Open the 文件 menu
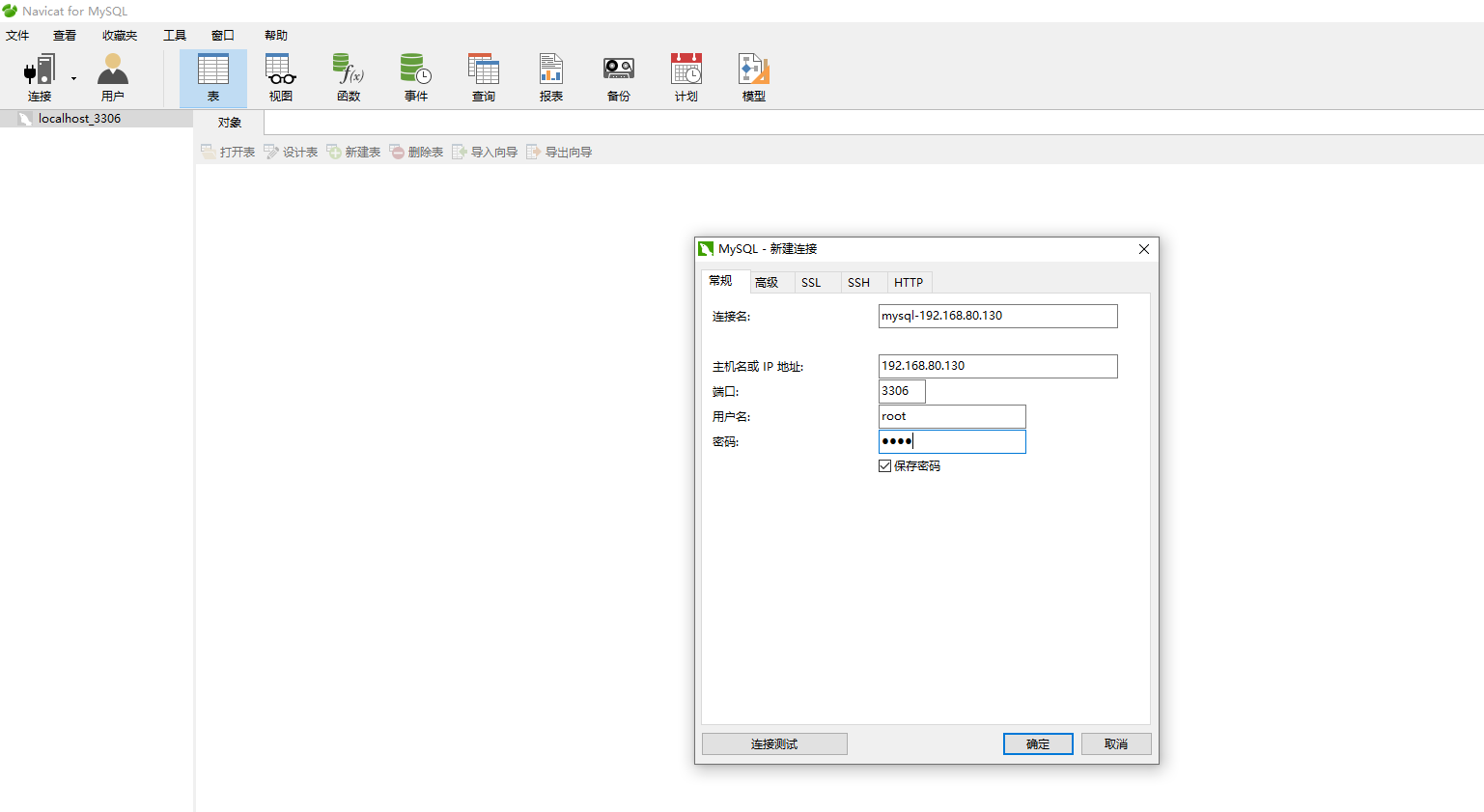 coord(17,36)
